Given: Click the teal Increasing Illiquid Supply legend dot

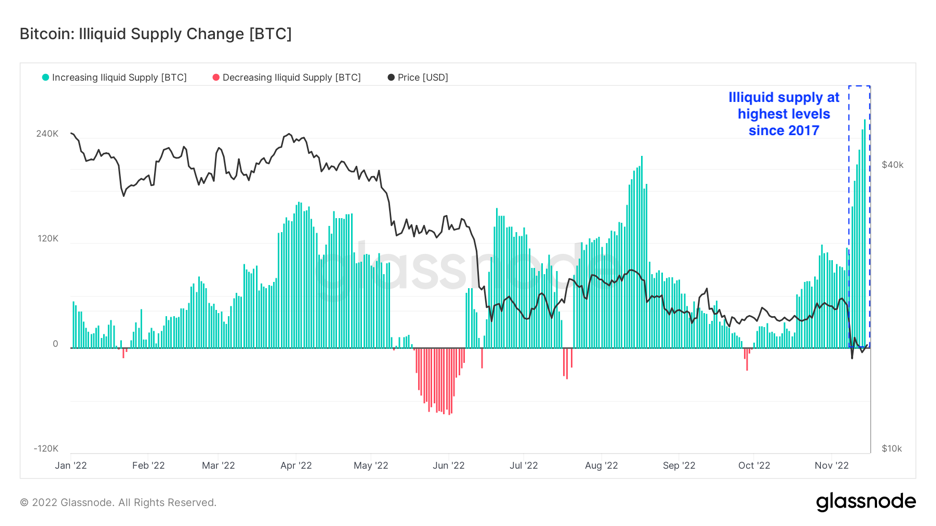Looking at the screenshot, I should [x=46, y=77].
